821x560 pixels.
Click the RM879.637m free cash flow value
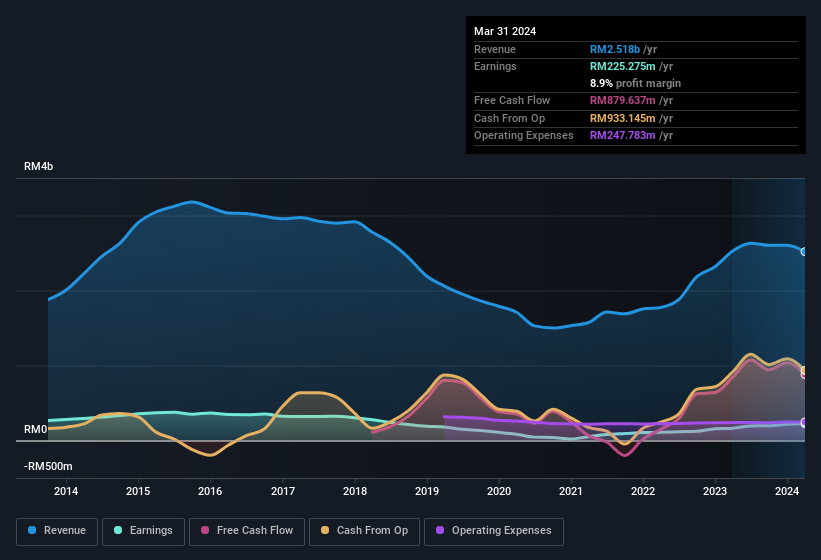[623, 100]
